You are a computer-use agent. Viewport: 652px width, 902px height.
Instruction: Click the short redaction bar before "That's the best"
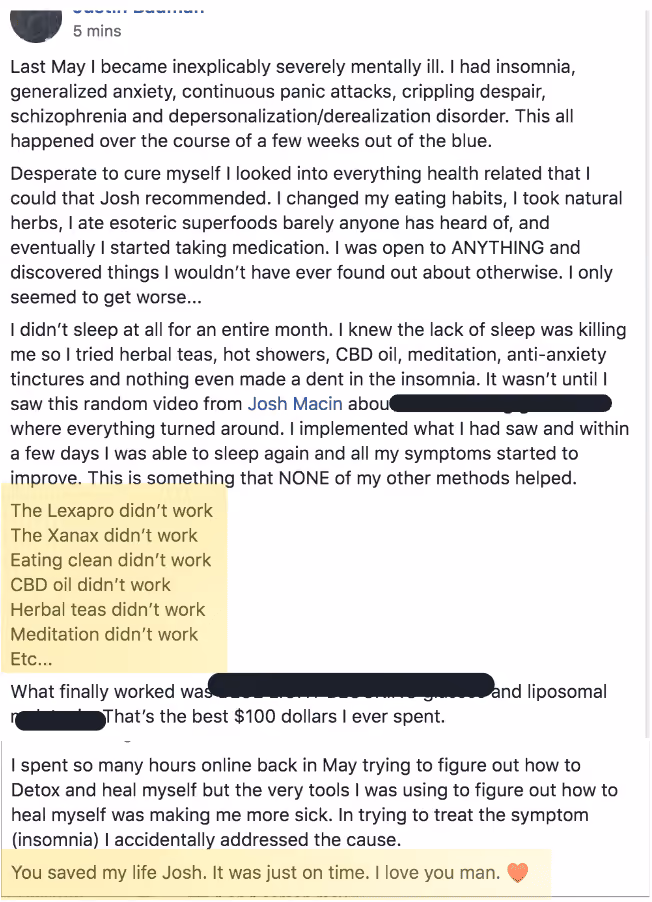(60, 720)
